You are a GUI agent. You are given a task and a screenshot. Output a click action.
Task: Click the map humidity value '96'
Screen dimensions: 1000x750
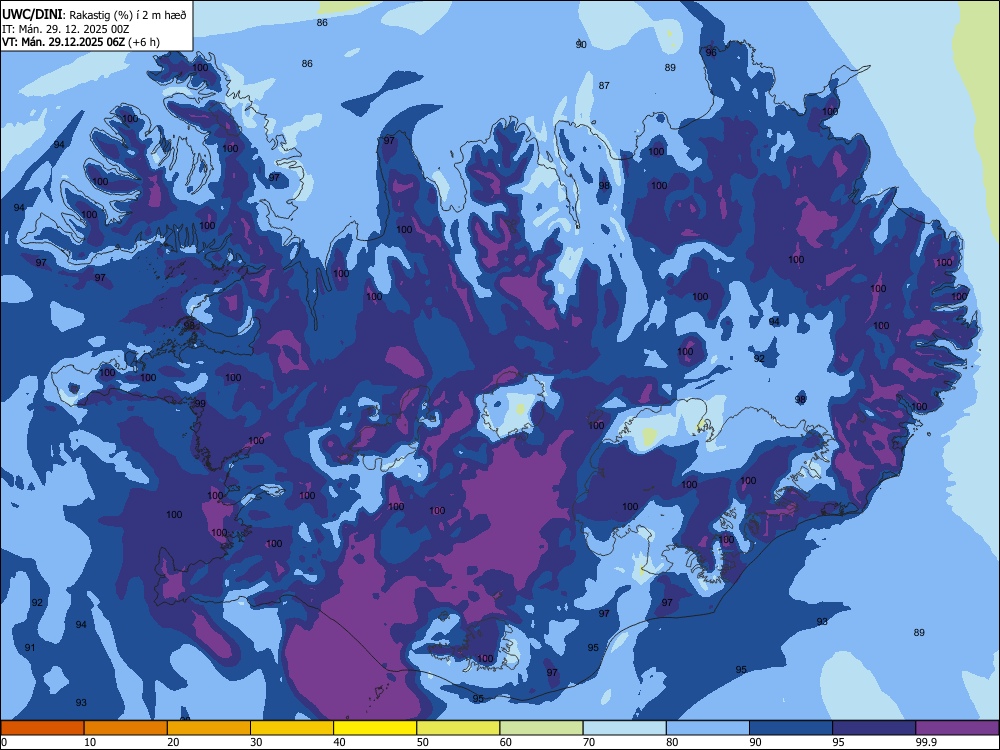(711, 52)
